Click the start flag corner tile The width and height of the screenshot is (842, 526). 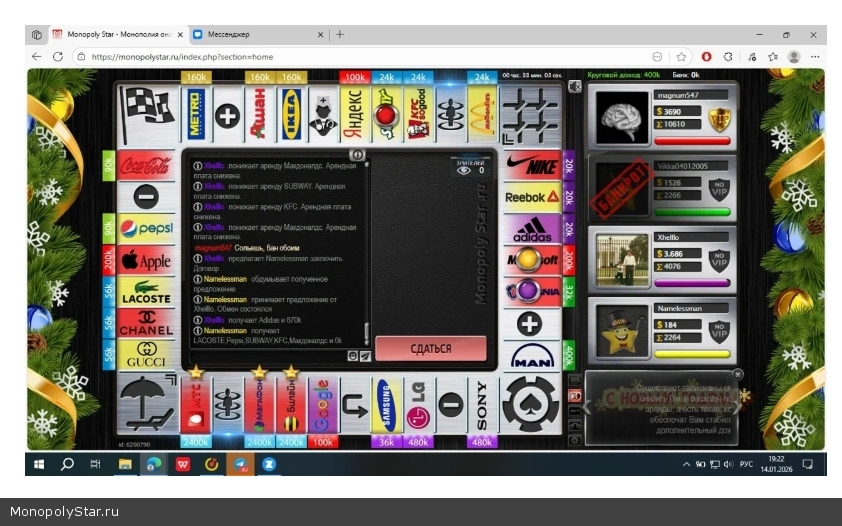coord(147,114)
